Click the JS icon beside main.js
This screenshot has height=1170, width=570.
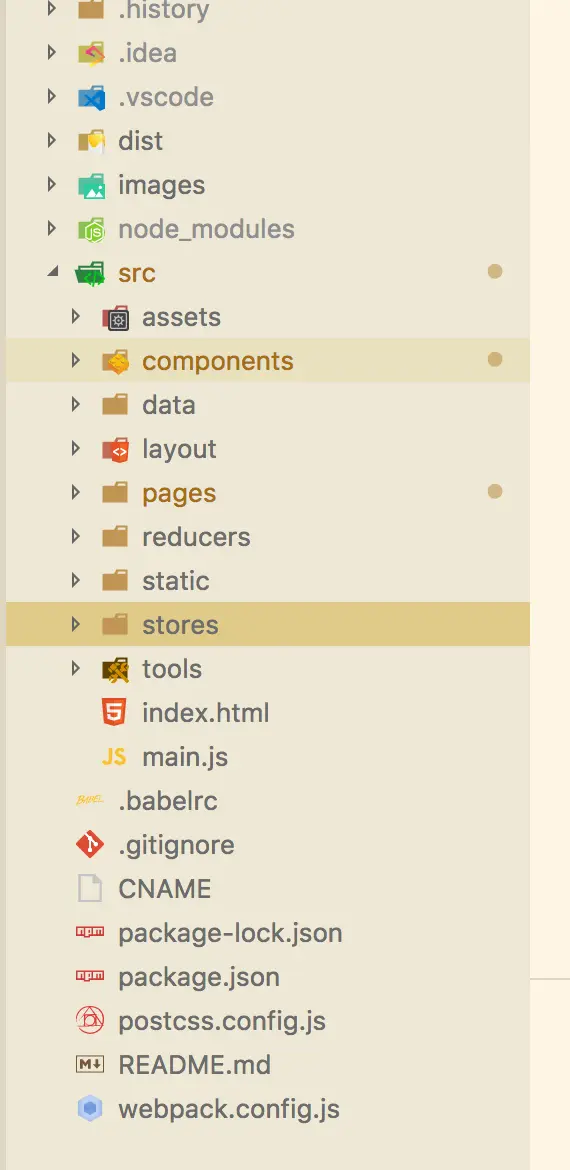point(114,757)
